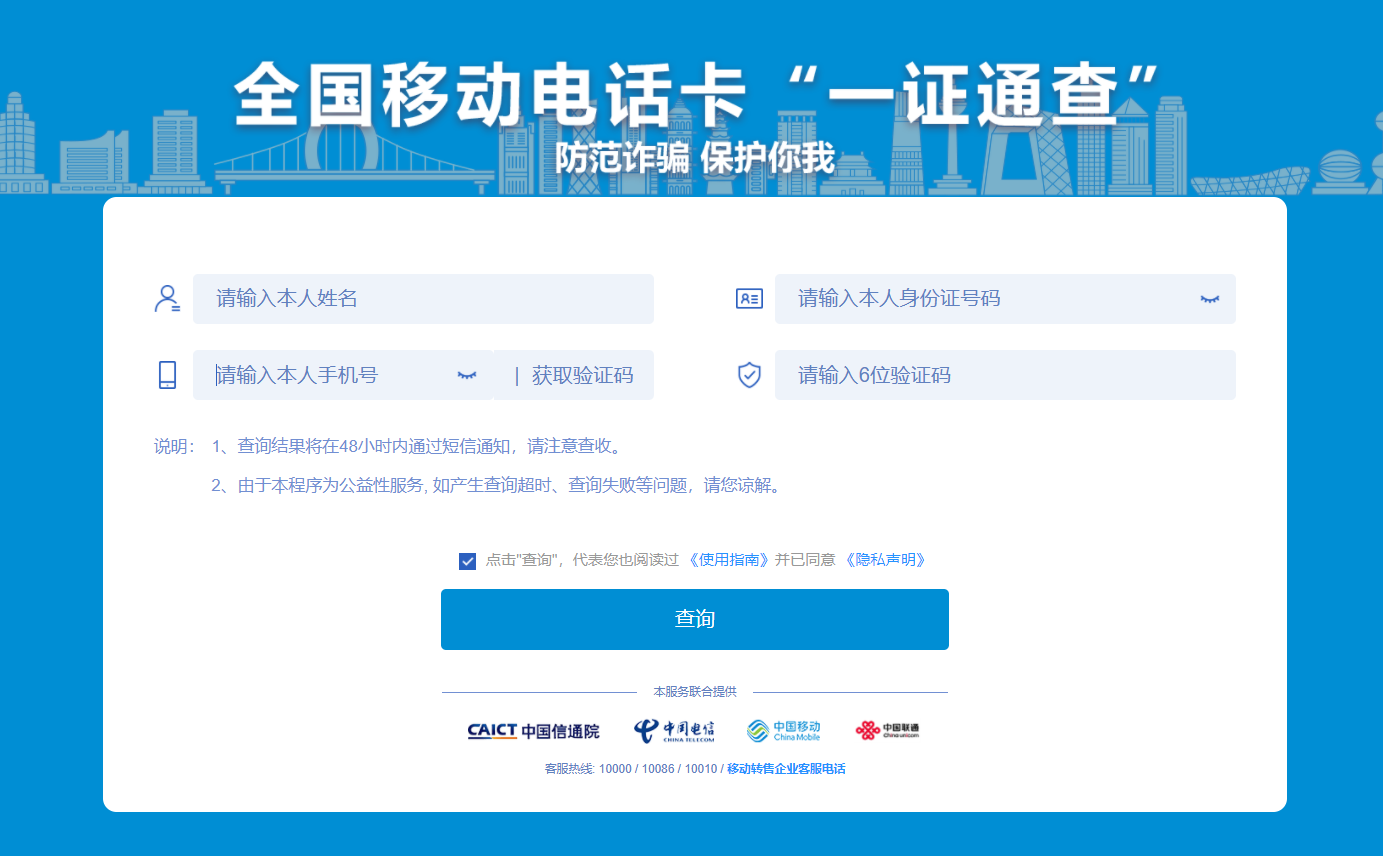Image resolution: width=1383 pixels, height=856 pixels.
Task: Click the ID card icon
Action: click(x=749, y=299)
